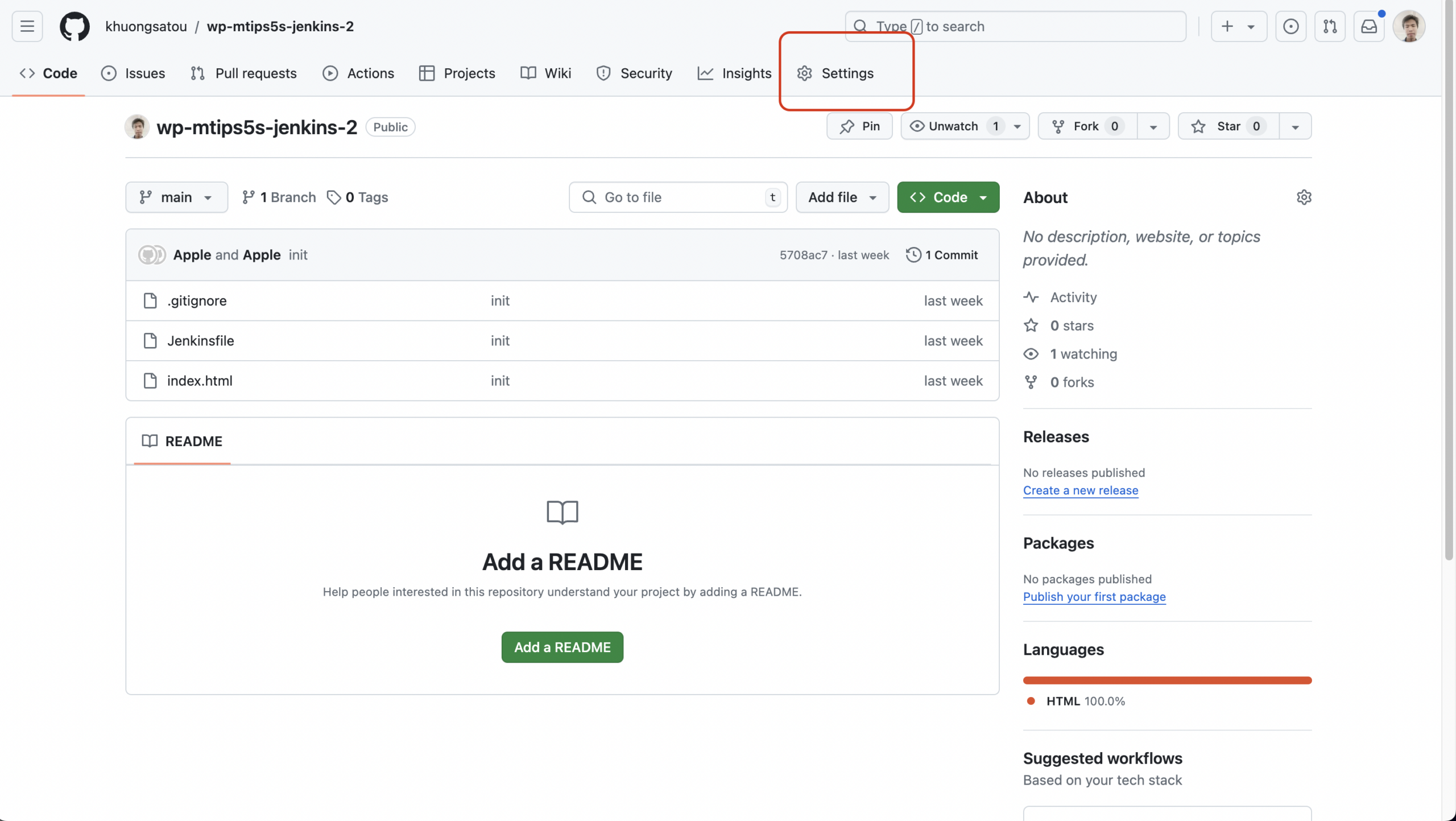This screenshot has height=821, width=1456.
Task: Click the init commit message for .gitignore
Action: (500, 300)
